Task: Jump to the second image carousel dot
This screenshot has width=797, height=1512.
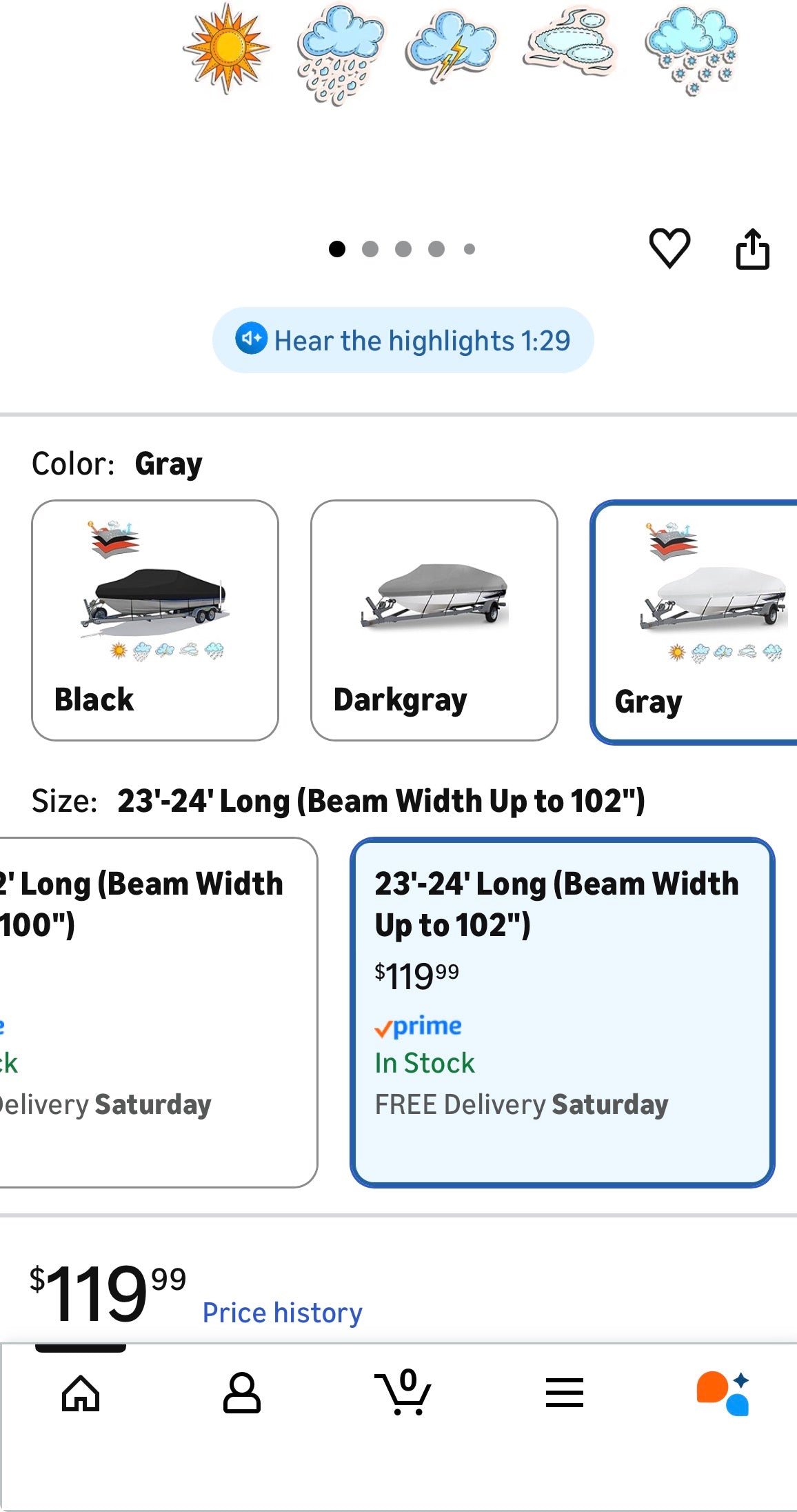Action: (x=370, y=249)
